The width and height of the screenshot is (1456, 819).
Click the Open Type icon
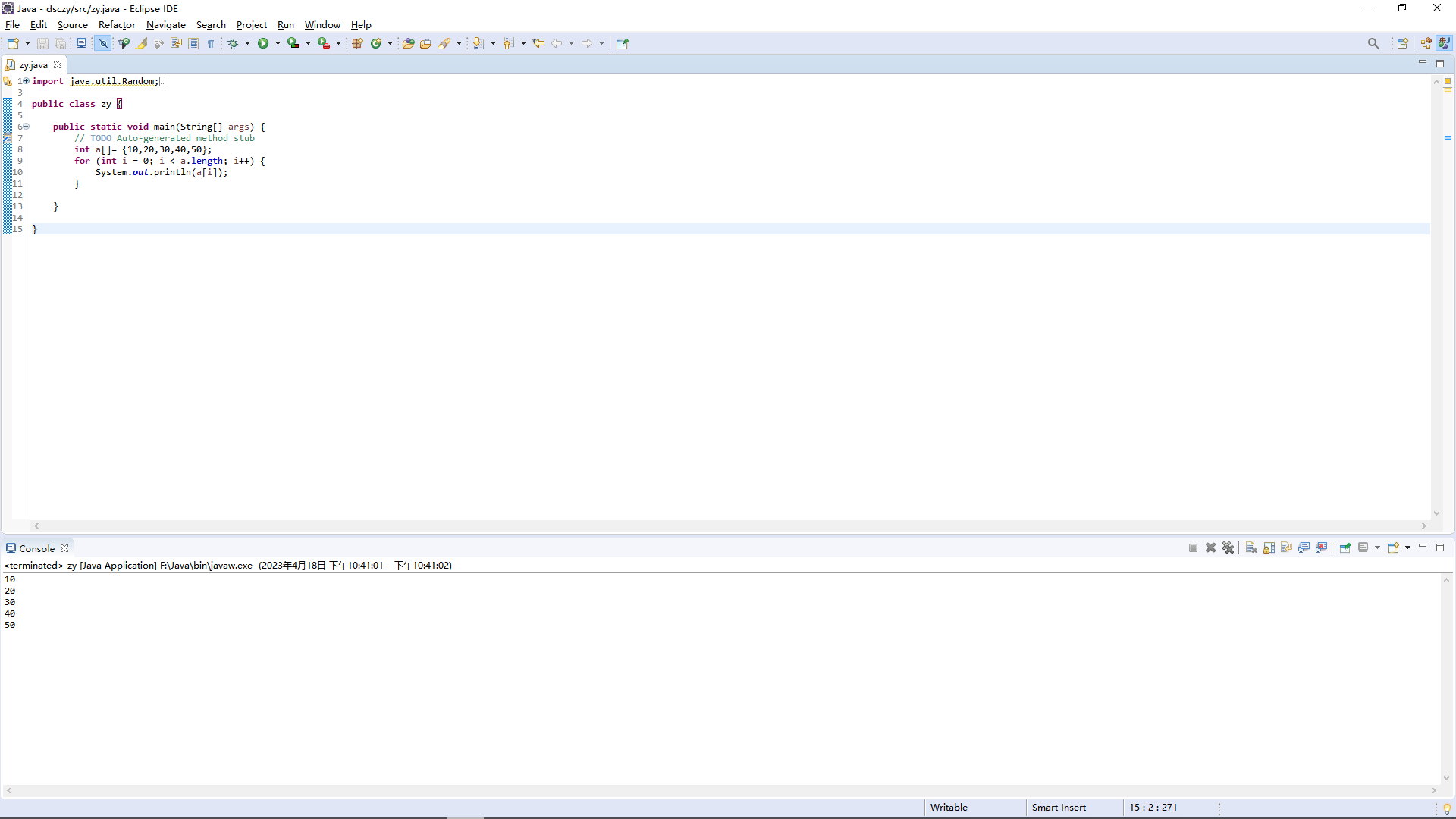408,43
